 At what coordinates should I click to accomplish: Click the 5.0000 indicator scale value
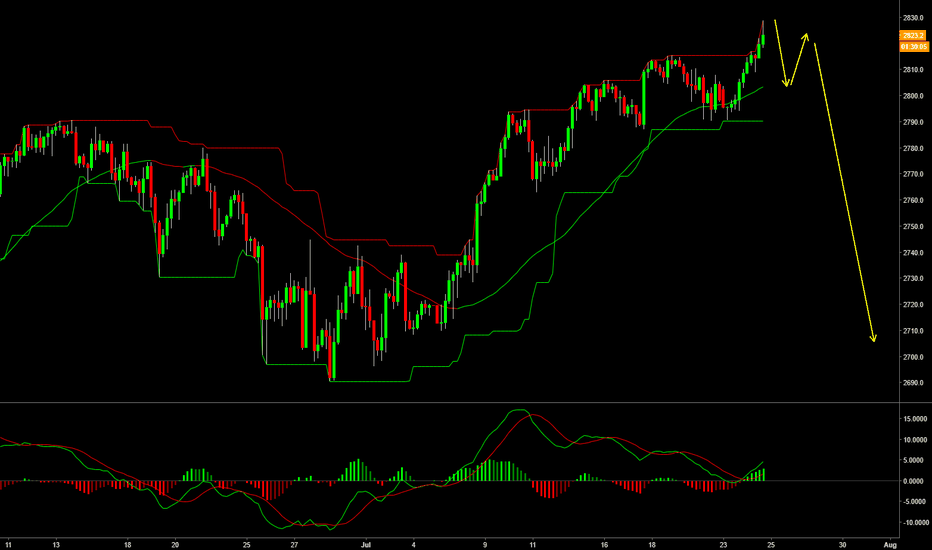(x=915, y=460)
